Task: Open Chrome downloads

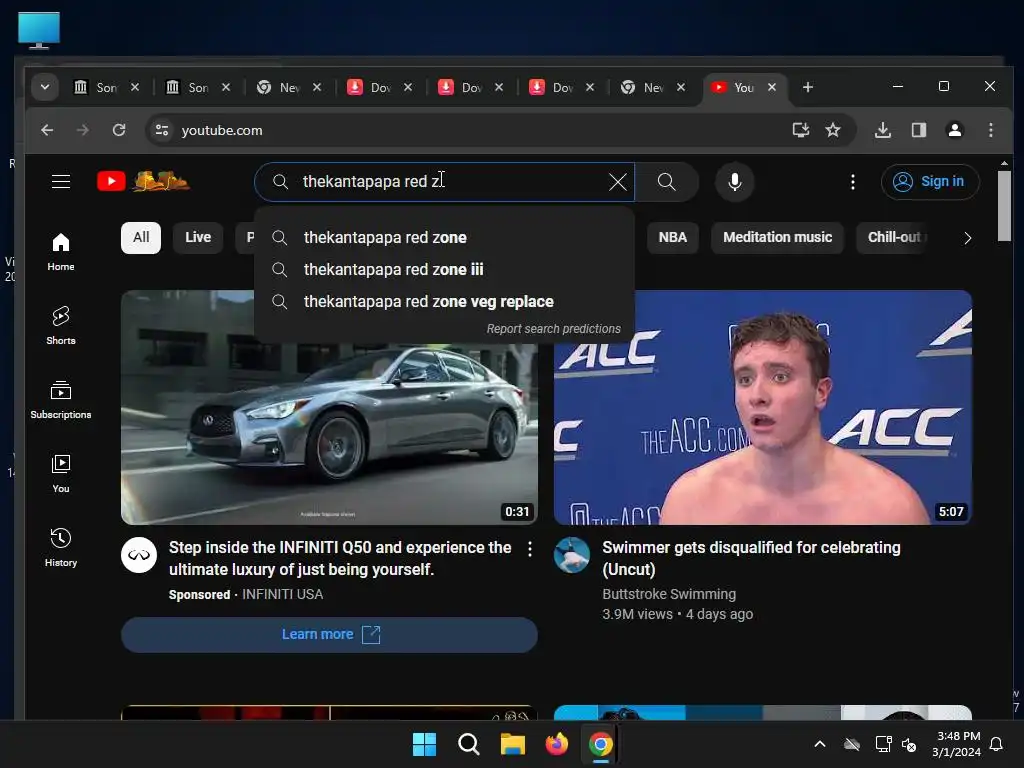Action: click(x=882, y=130)
